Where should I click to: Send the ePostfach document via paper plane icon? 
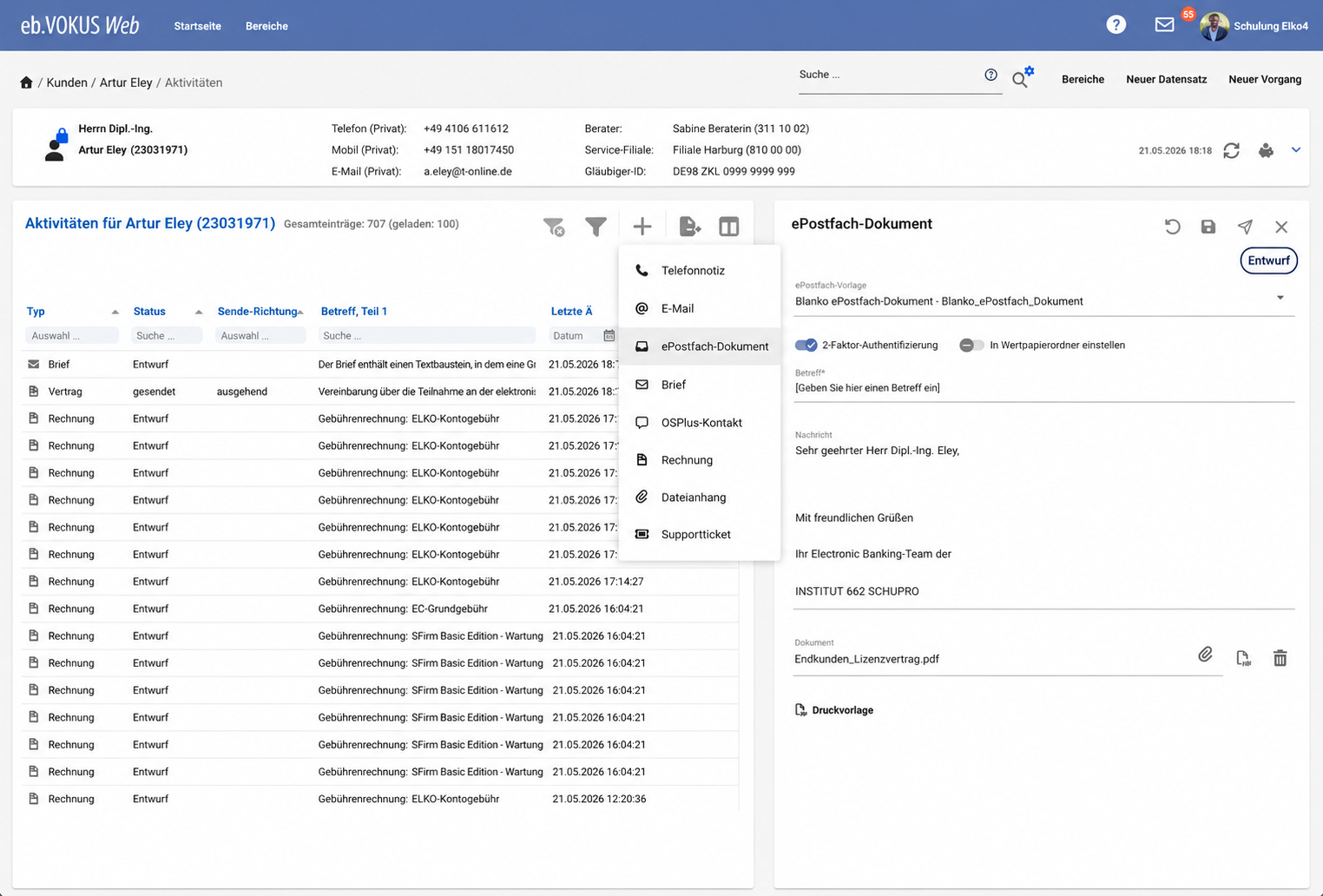pyautogui.click(x=1245, y=227)
